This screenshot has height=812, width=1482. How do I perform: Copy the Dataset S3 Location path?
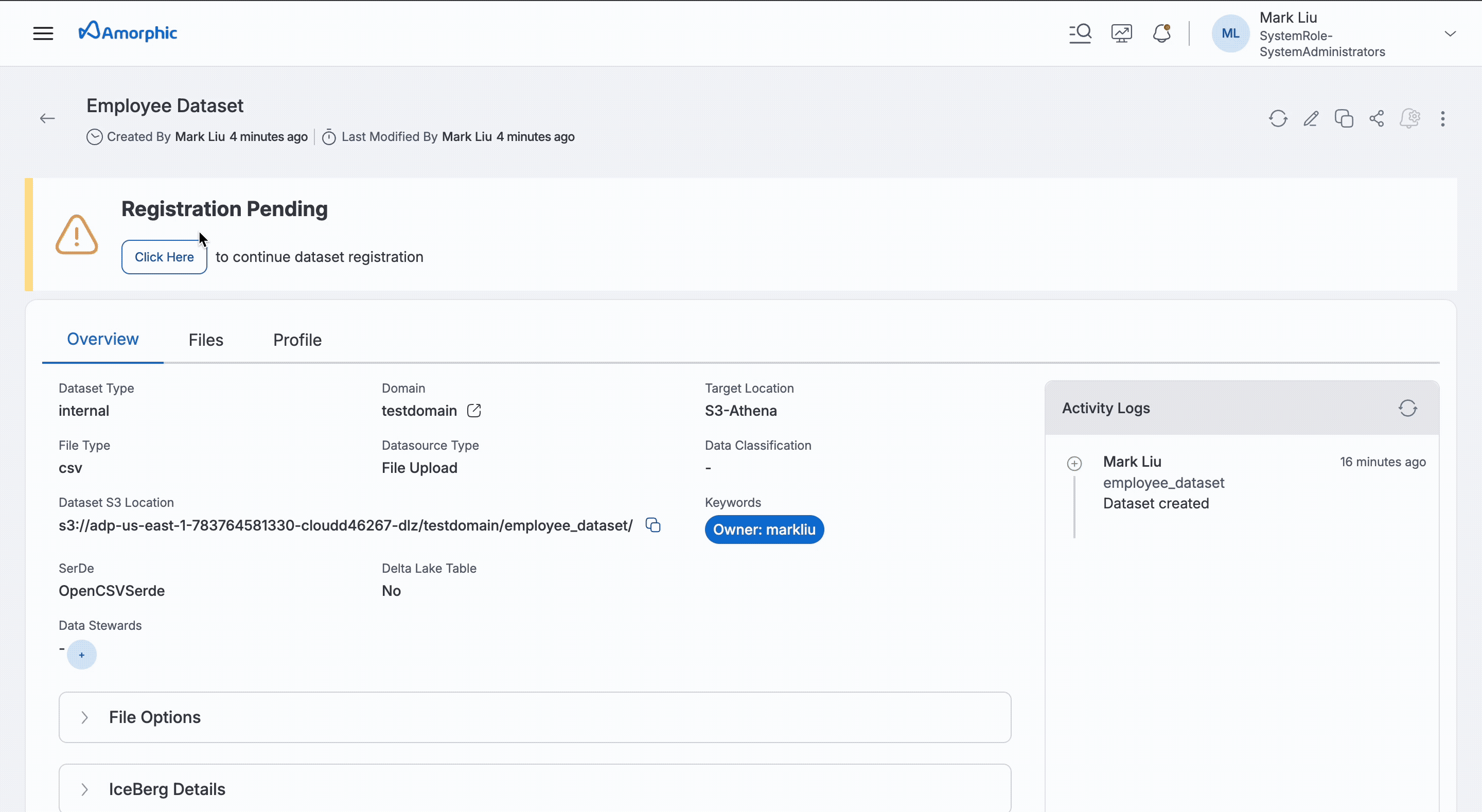(653, 525)
